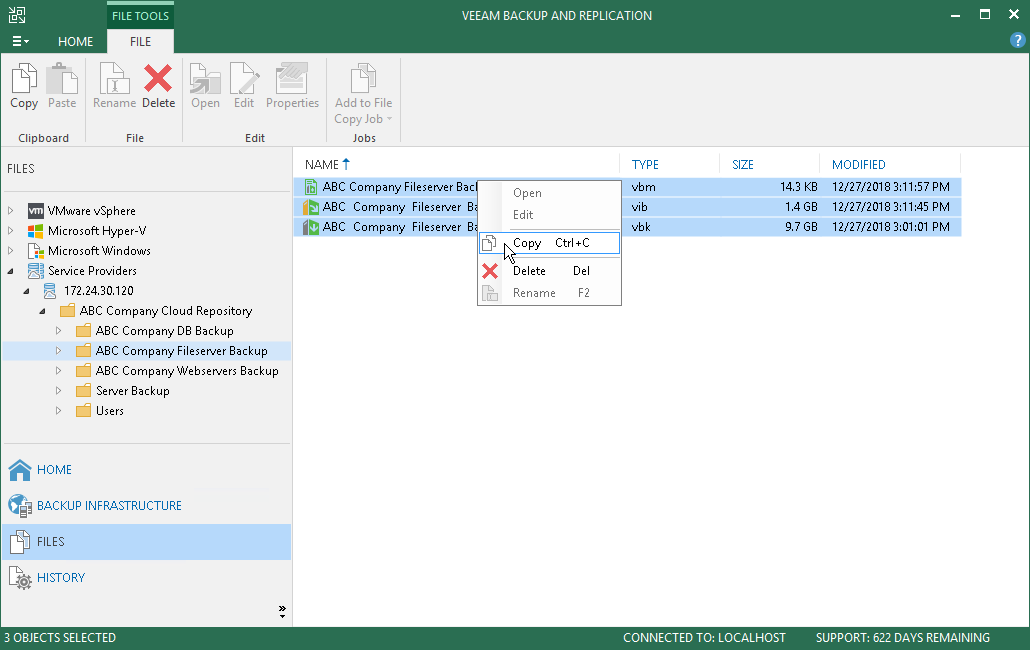The height and width of the screenshot is (650, 1030).
Task: Click the red X icon beside Delete in context menu
Action: 489,271
